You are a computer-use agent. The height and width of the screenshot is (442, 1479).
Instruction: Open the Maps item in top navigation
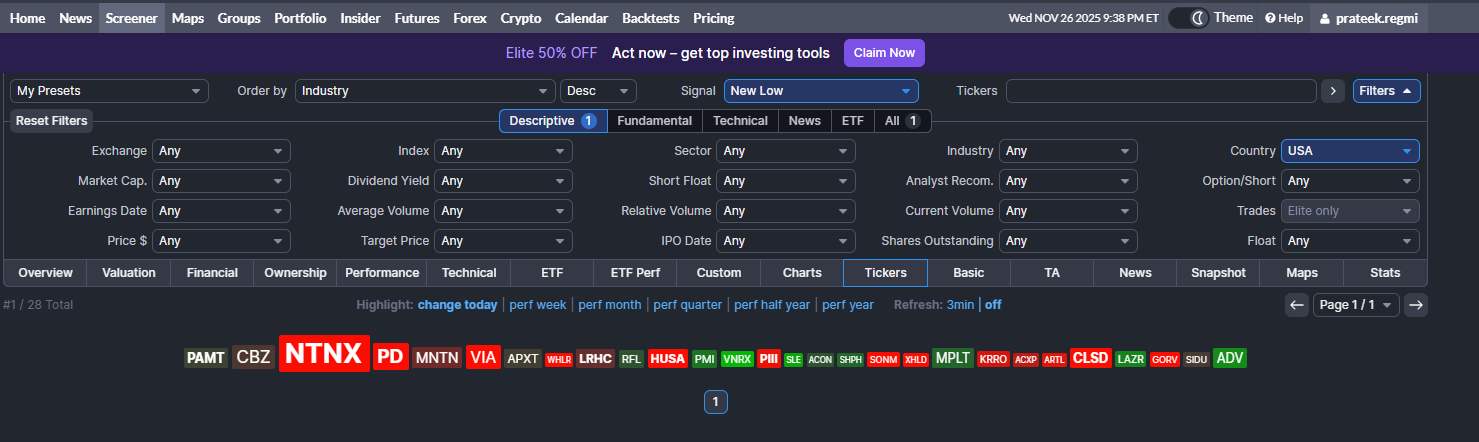click(x=188, y=18)
